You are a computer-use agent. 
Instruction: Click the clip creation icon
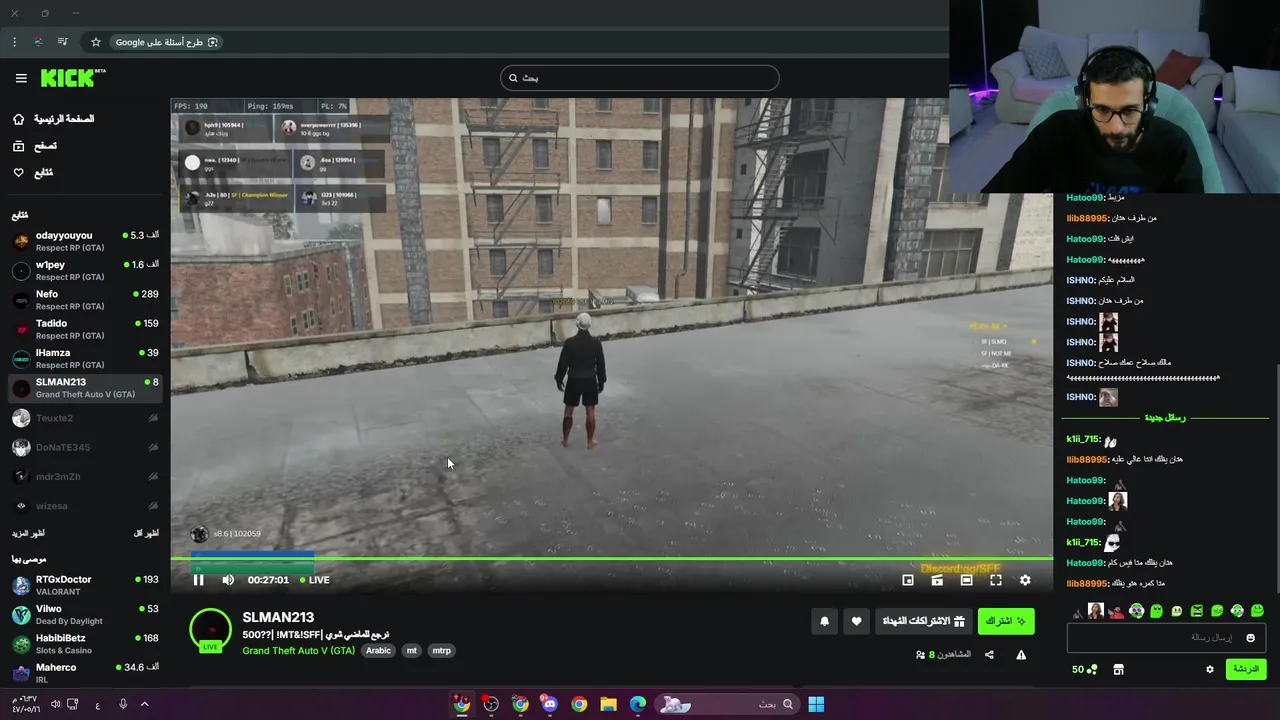937,580
